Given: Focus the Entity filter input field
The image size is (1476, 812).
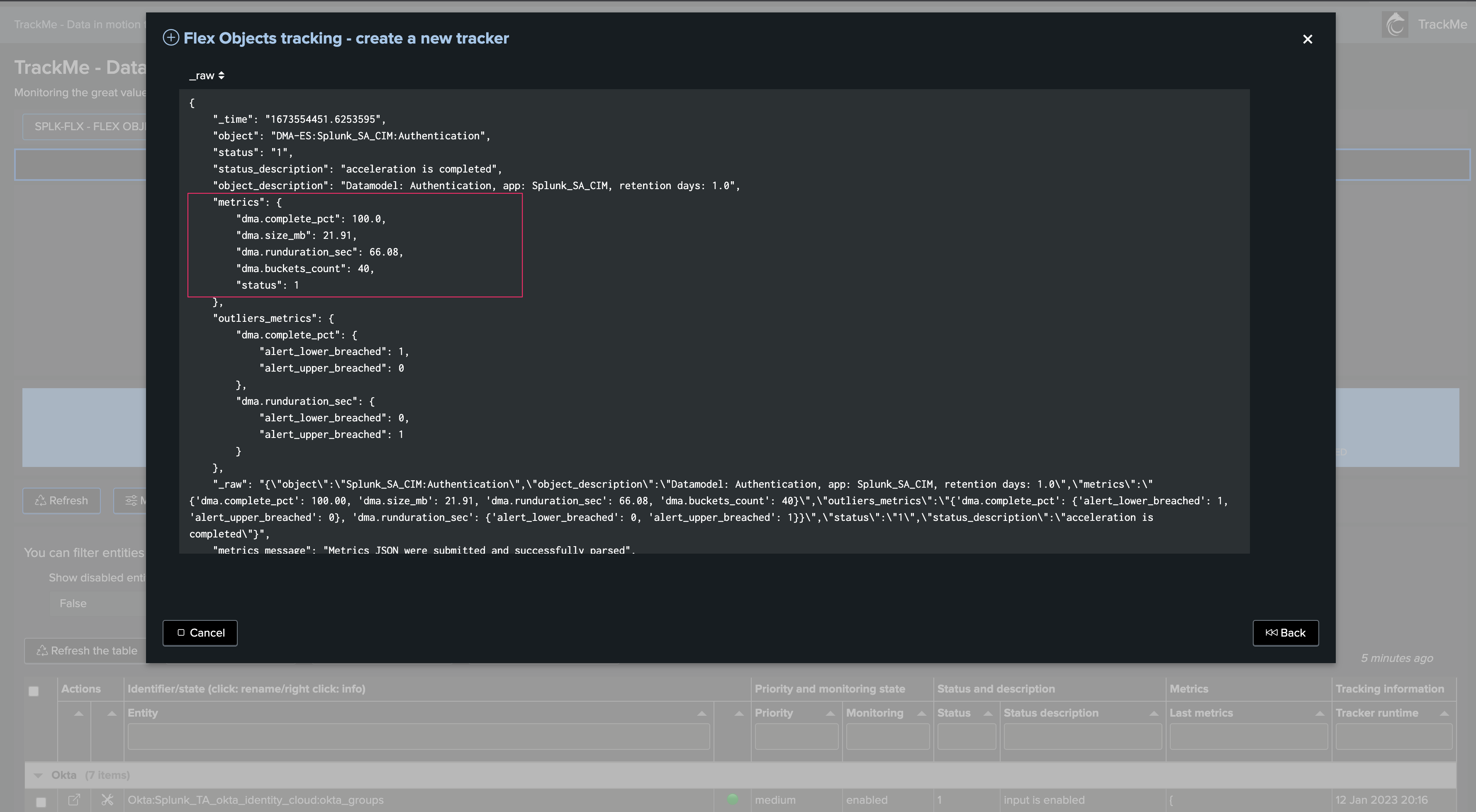Looking at the screenshot, I should point(418,737).
